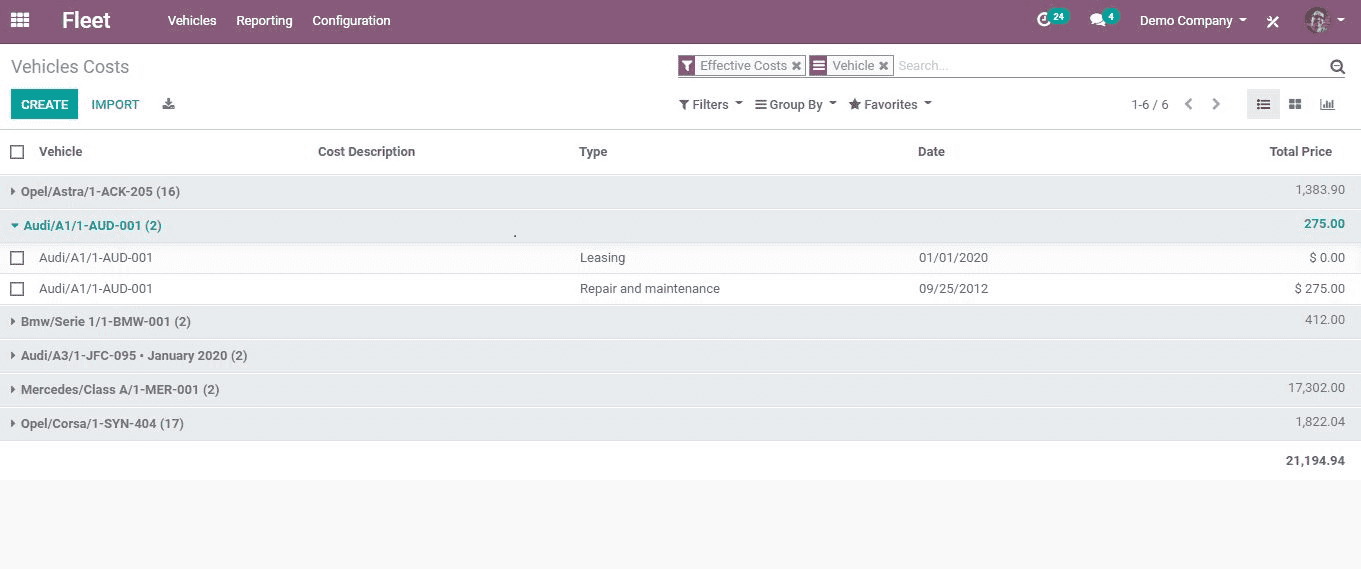Sort by Date column header
This screenshot has height=569, width=1361.
point(931,152)
